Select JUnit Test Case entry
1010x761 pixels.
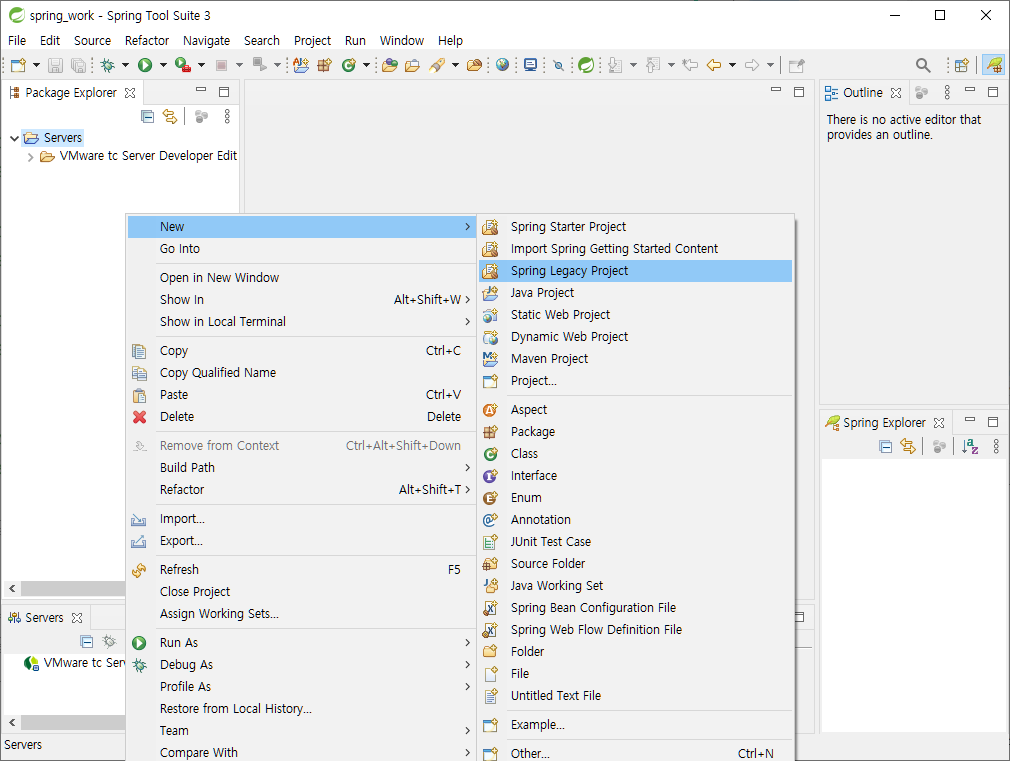(x=635, y=542)
